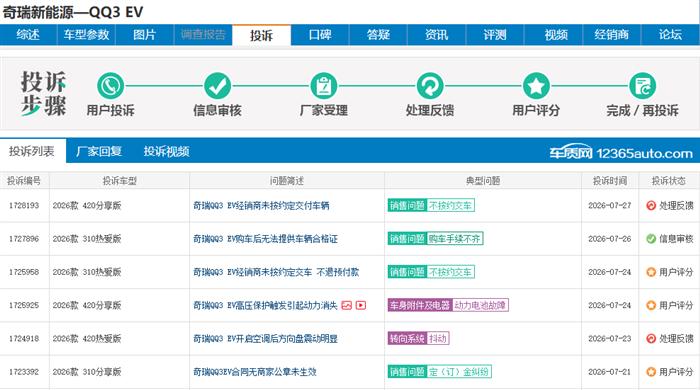Click model 2026款 420分享版 in row 1725925
This screenshot has width=700, height=390.
pos(87,305)
